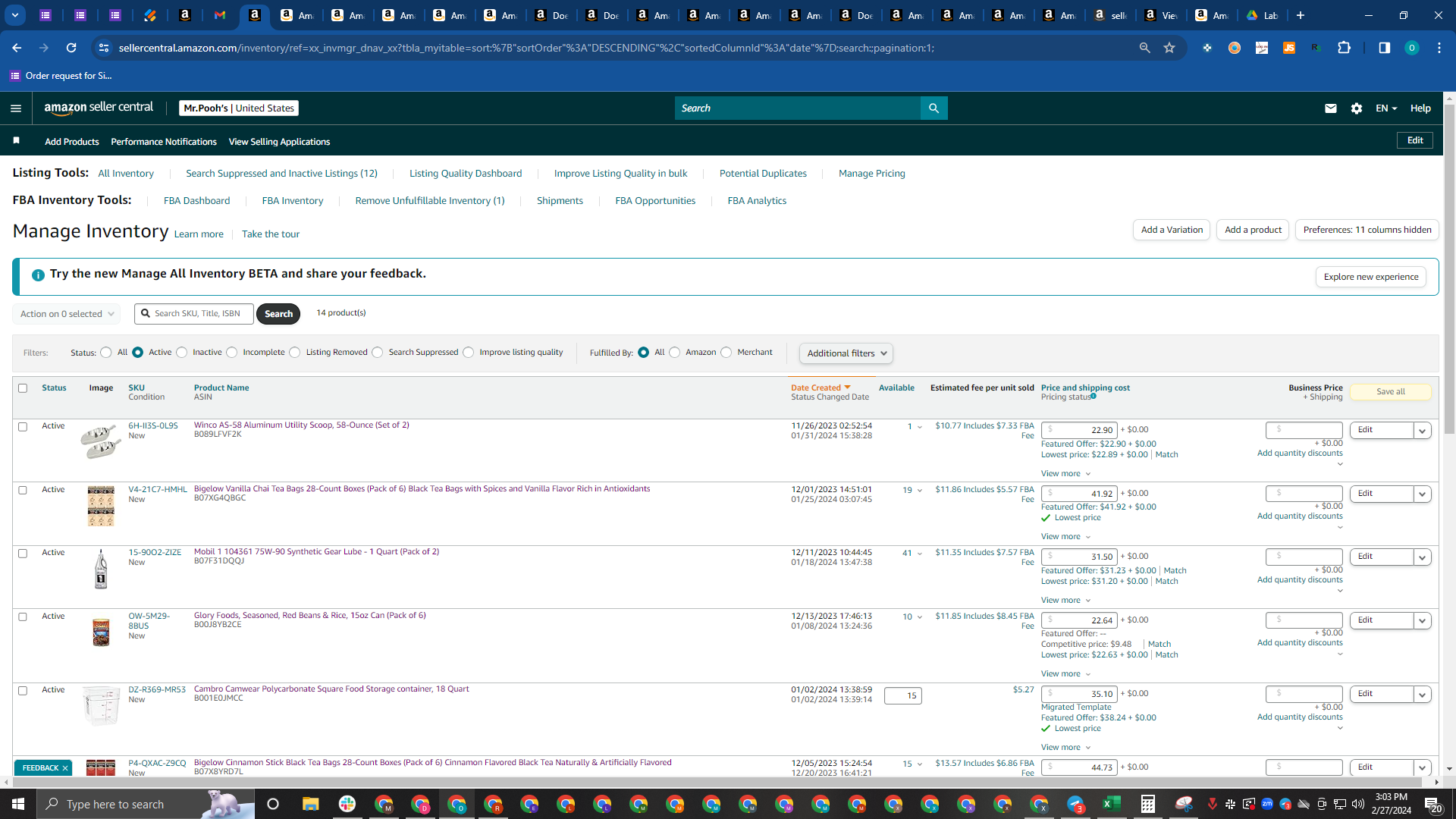Open the Chrome profile avatar
The image size is (1456, 819).
(x=1412, y=48)
